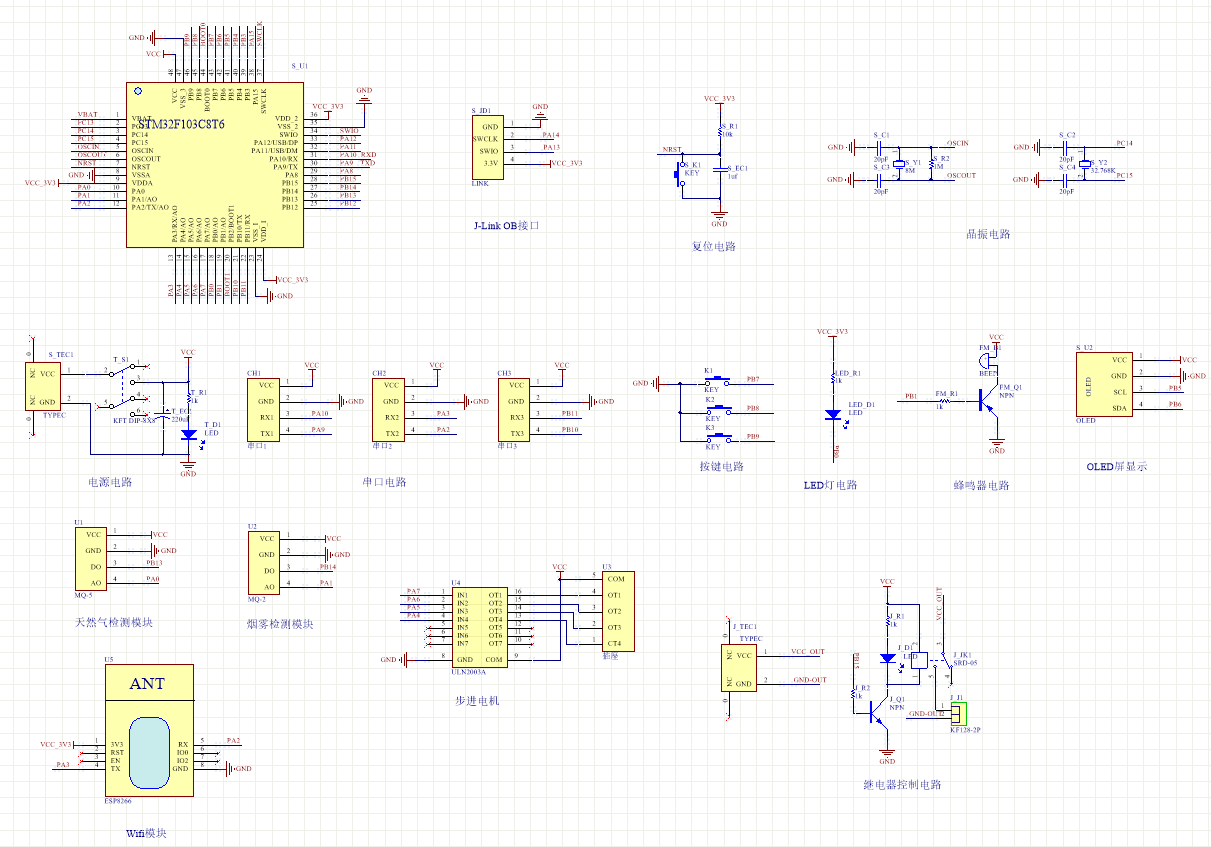Image resolution: width=1211 pixels, height=847 pixels.
Task: Select the S_TEC1 TYPEC connector block
Action: click(x=42, y=386)
